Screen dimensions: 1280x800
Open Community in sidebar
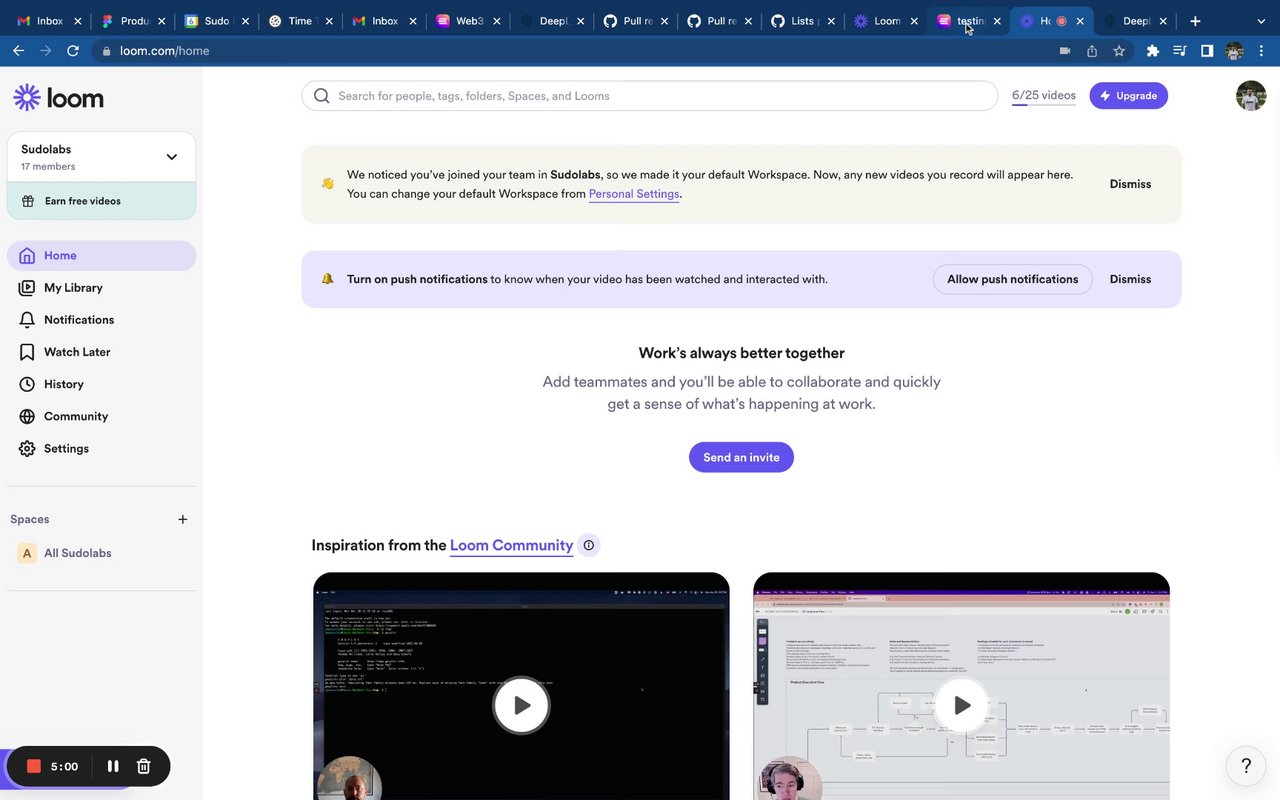coord(101,416)
